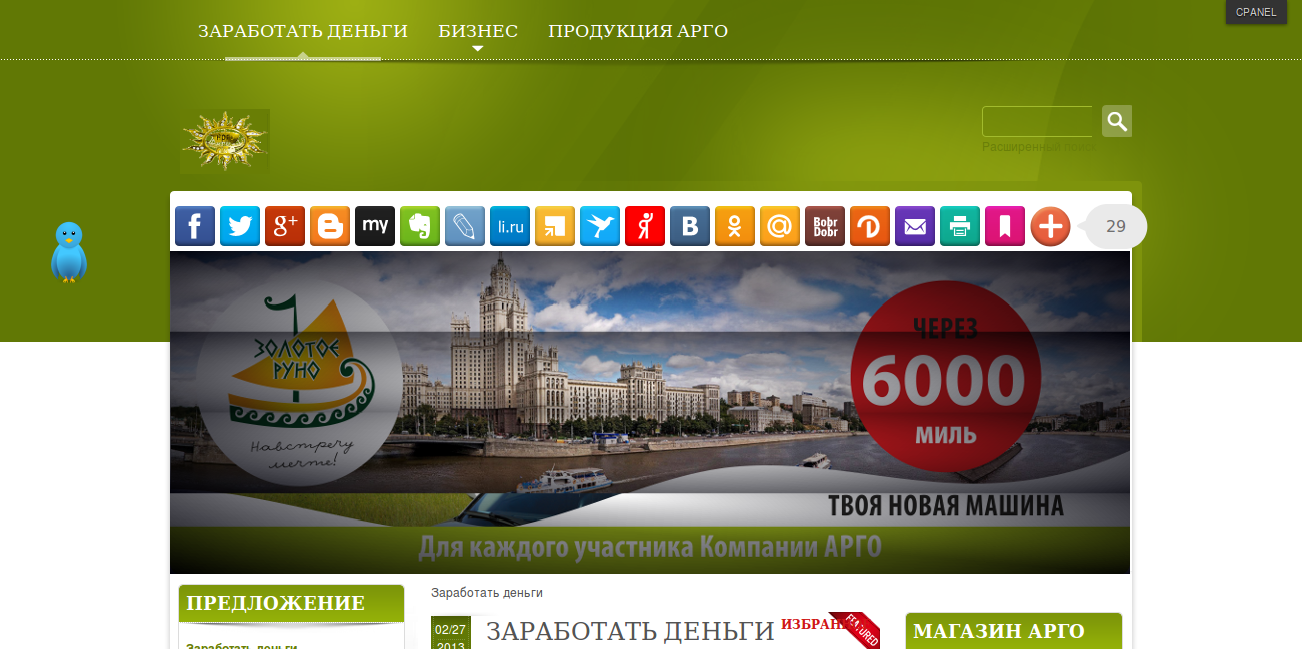Click the pink bookmark icon
Viewport: 1302px width, 649px height.
[x=1005, y=226]
